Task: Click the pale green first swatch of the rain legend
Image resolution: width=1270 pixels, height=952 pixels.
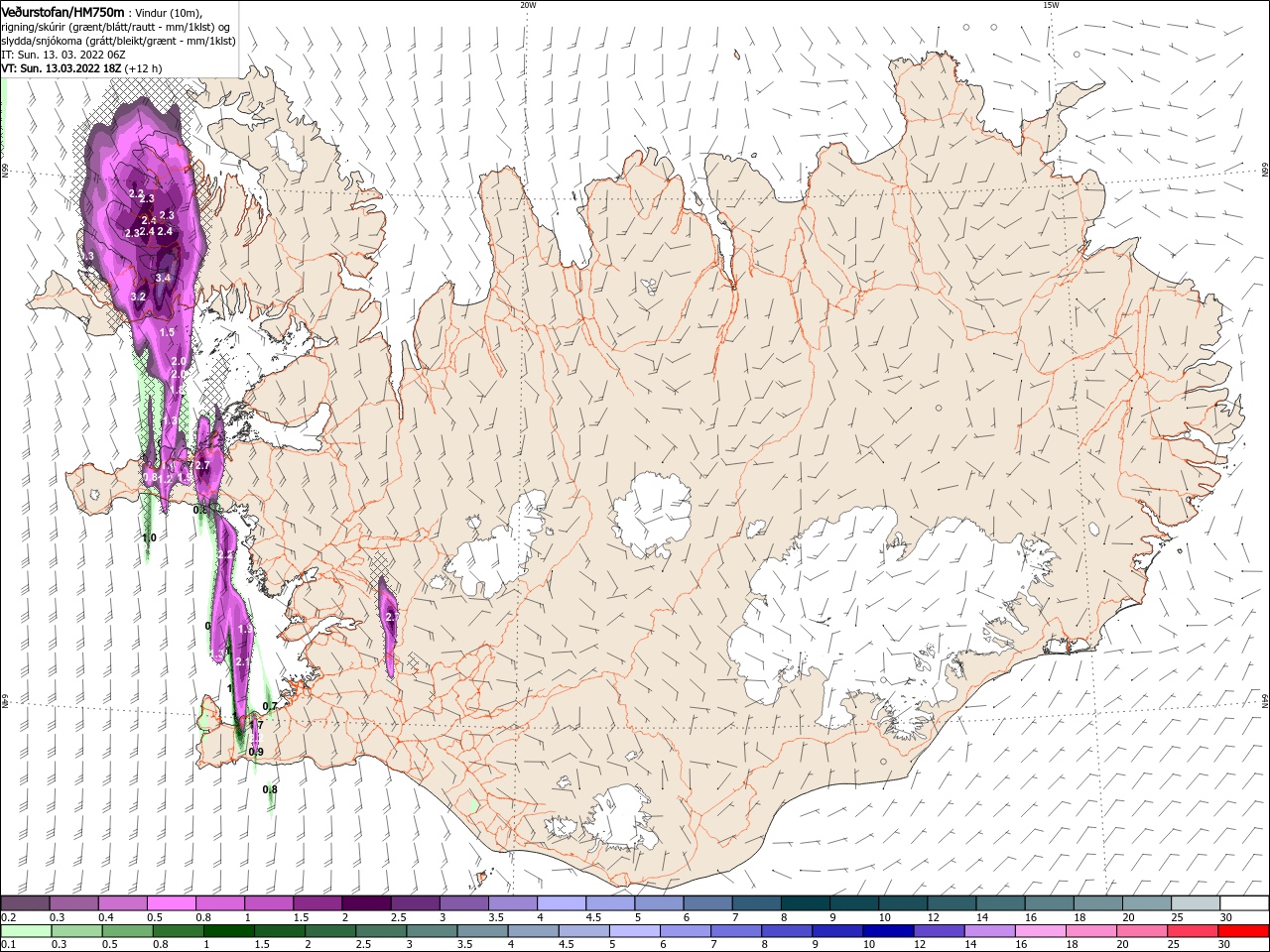Action: (x=25, y=931)
